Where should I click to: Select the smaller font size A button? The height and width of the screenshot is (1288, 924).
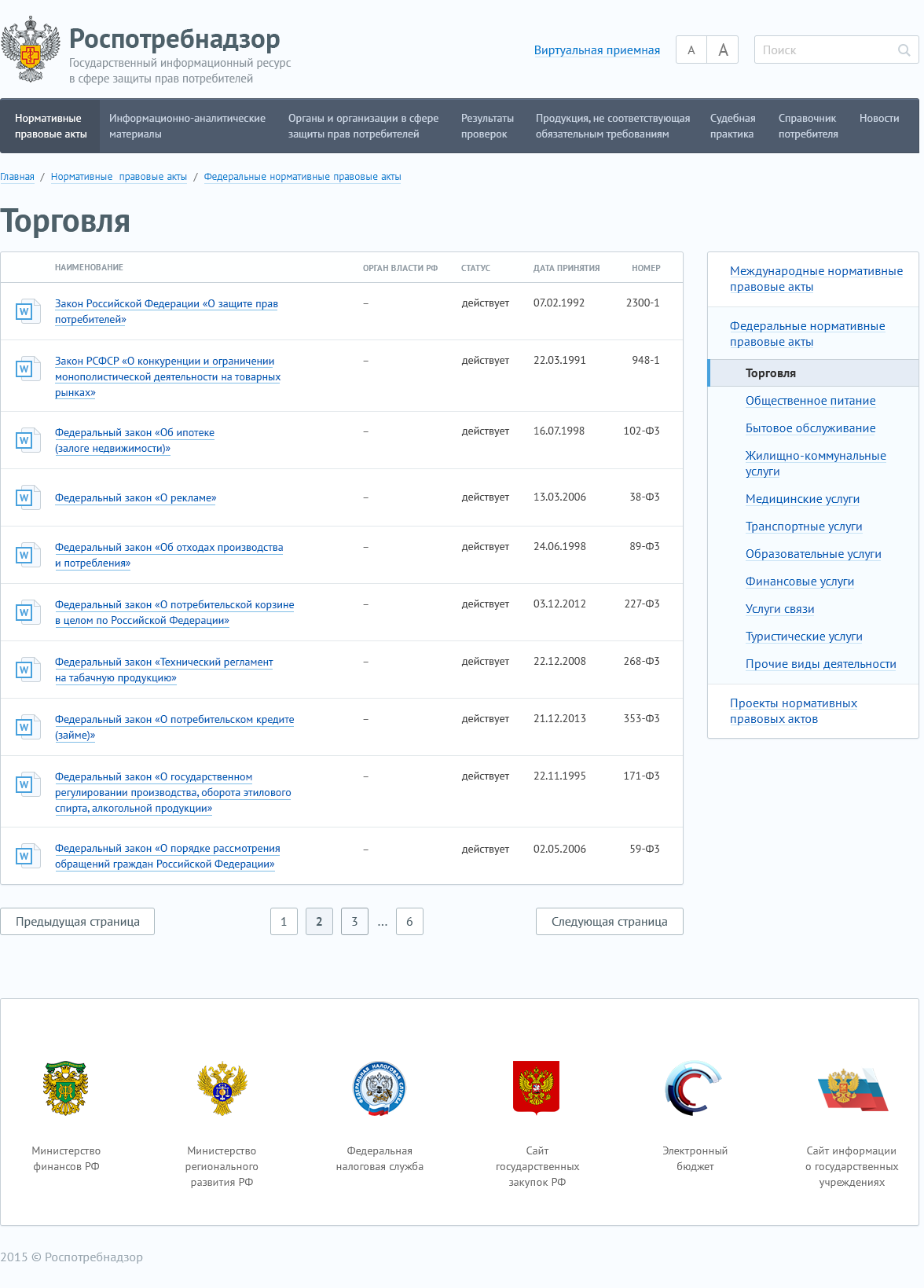coord(691,50)
